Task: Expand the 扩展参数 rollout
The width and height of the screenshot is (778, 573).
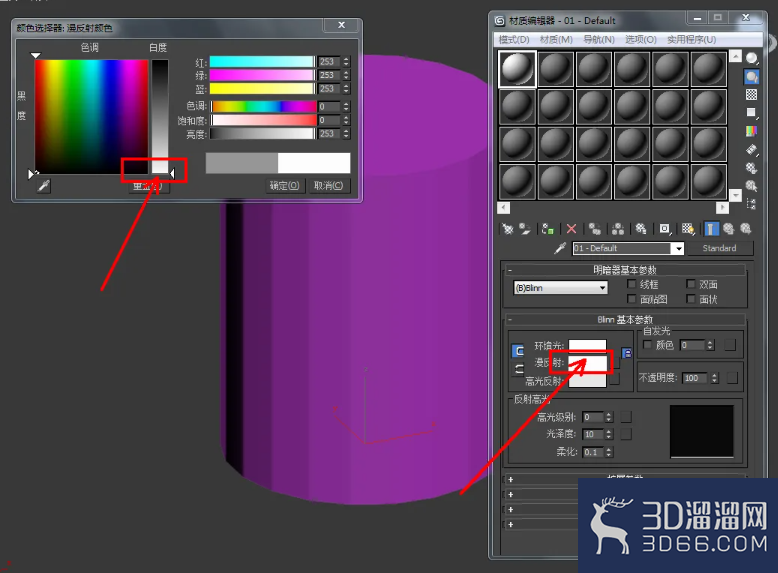Action: point(625,479)
